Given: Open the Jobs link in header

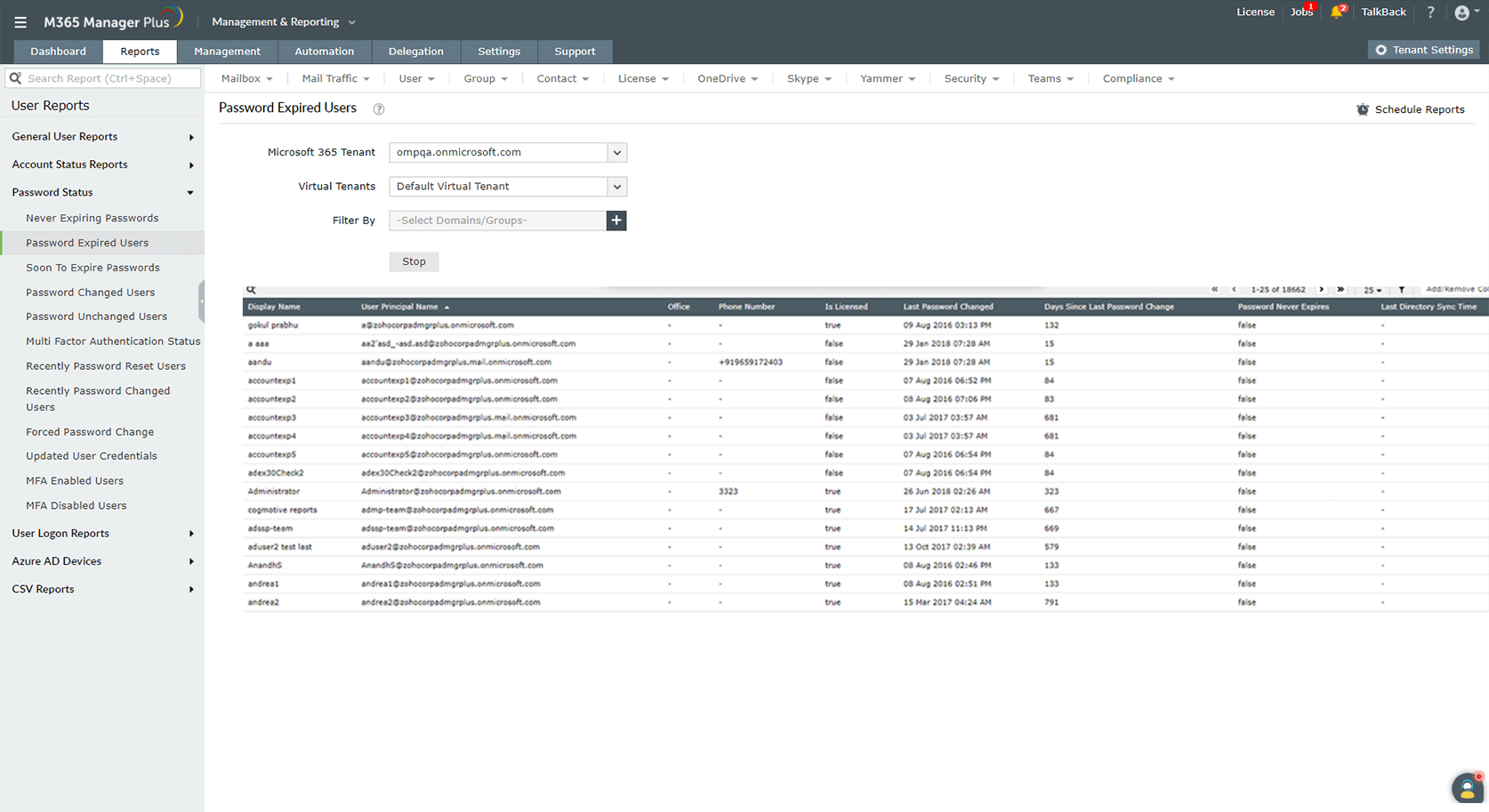Looking at the screenshot, I should pos(1301,12).
